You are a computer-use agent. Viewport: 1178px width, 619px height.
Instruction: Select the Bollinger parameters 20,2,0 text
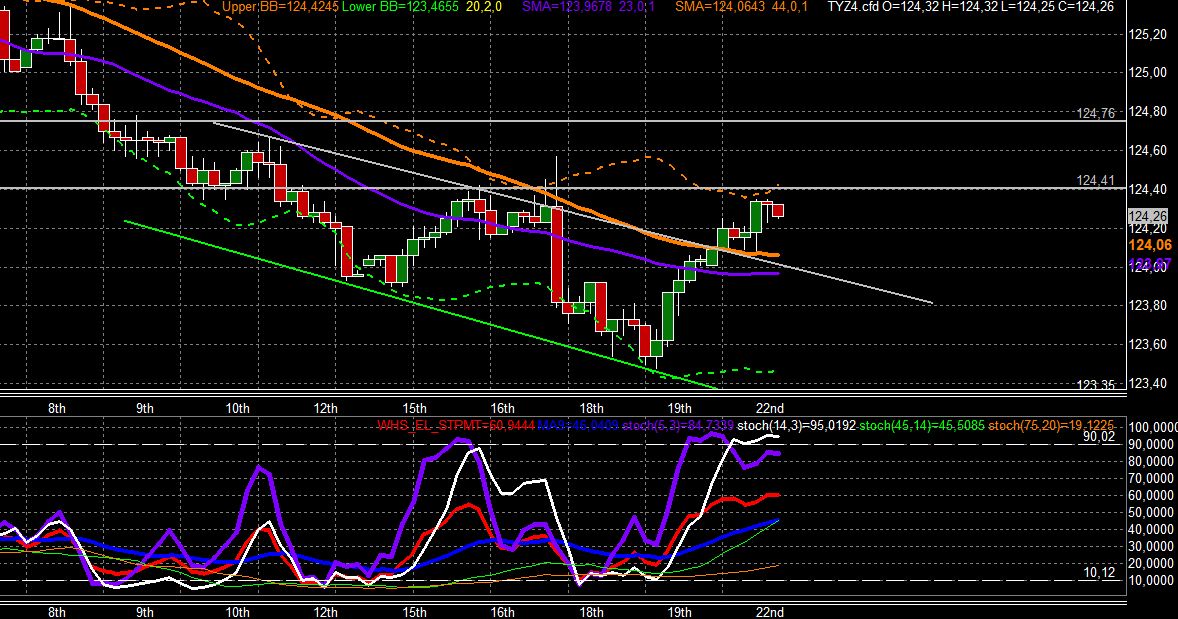pyautogui.click(x=484, y=7)
